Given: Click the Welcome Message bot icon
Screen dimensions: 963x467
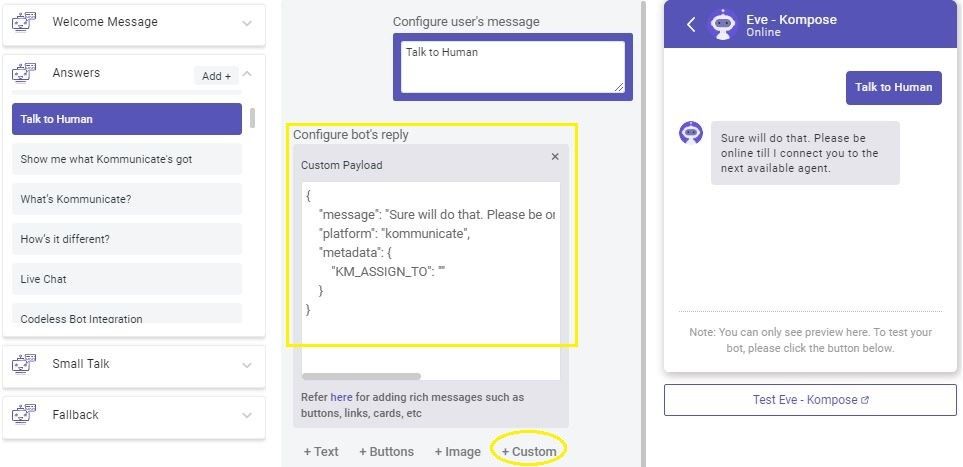Looking at the screenshot, I should (x=24, y=22).
